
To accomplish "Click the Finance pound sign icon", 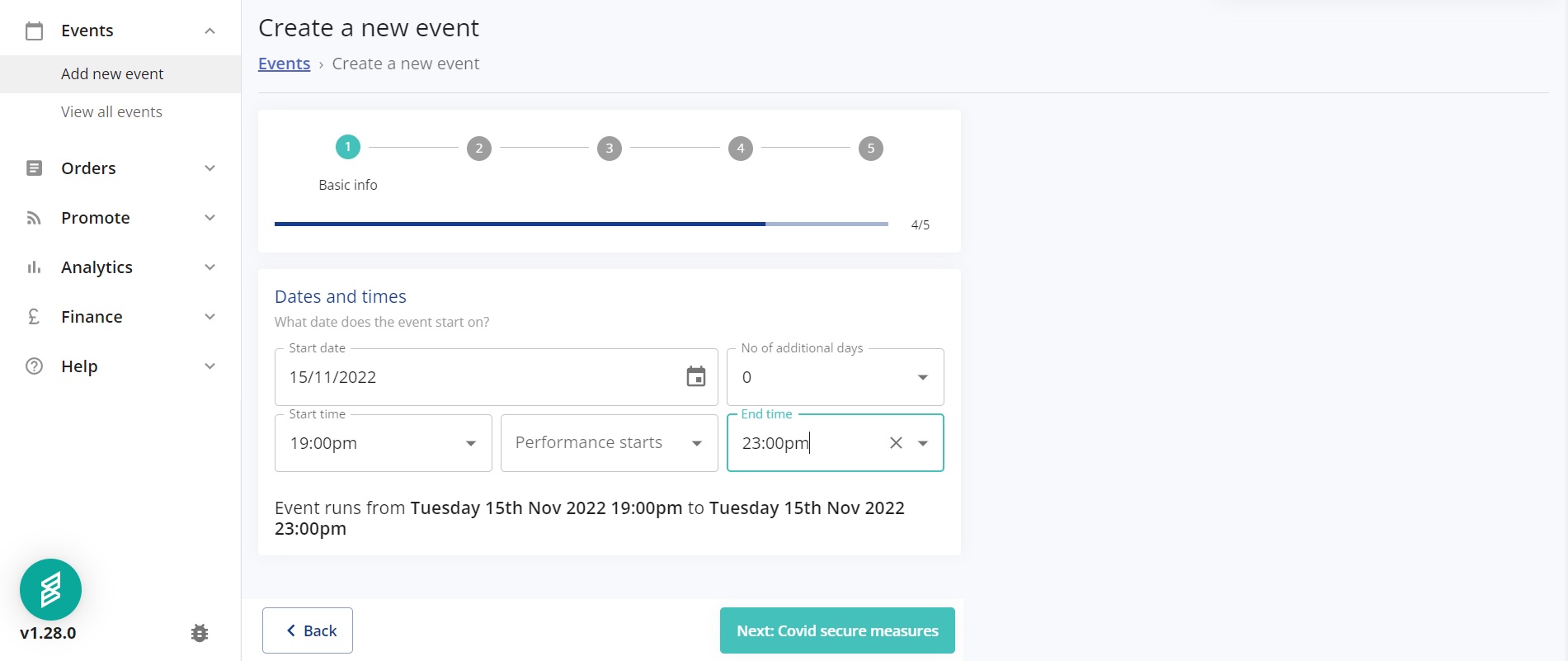I will pos(34,317).
